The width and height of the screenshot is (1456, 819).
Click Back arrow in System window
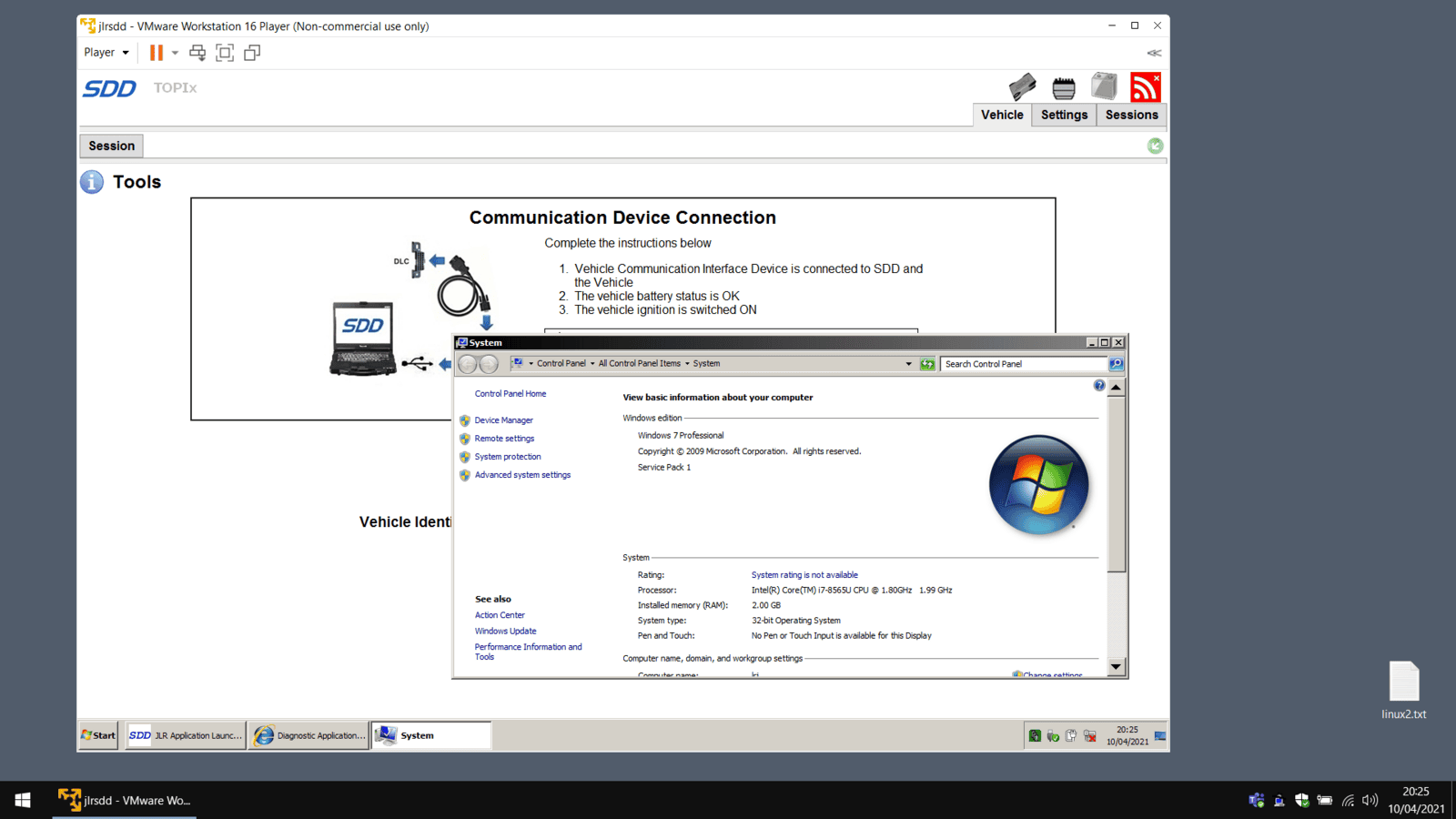[468, 364]
